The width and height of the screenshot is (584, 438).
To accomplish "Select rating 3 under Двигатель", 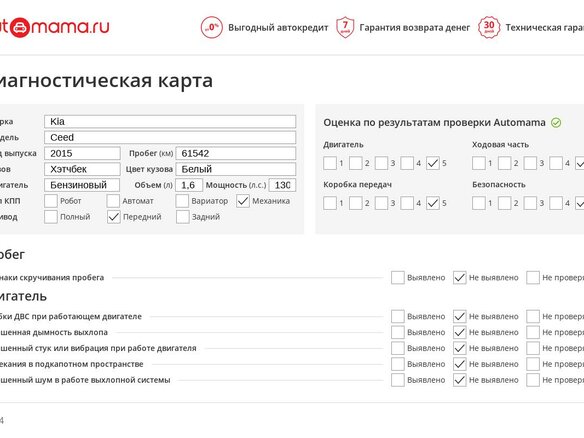I will point(381,163).
